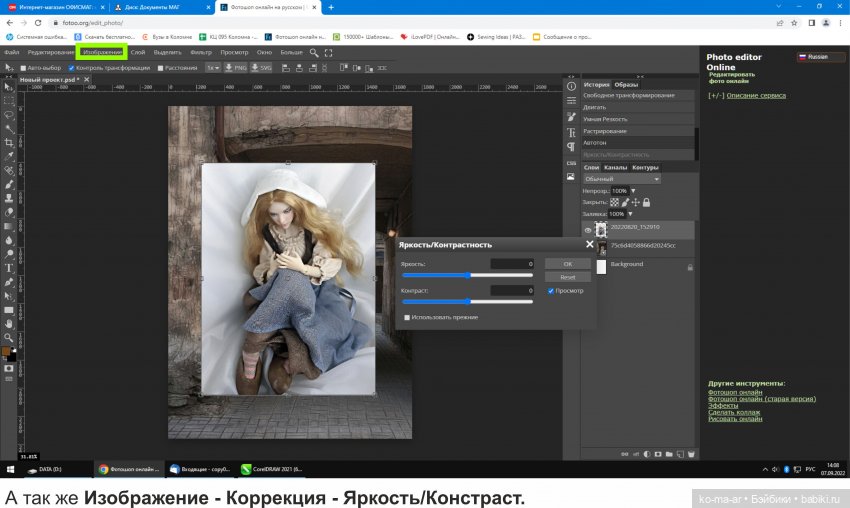Select the Hand tool
850x508 pixels.
[9, 324]
